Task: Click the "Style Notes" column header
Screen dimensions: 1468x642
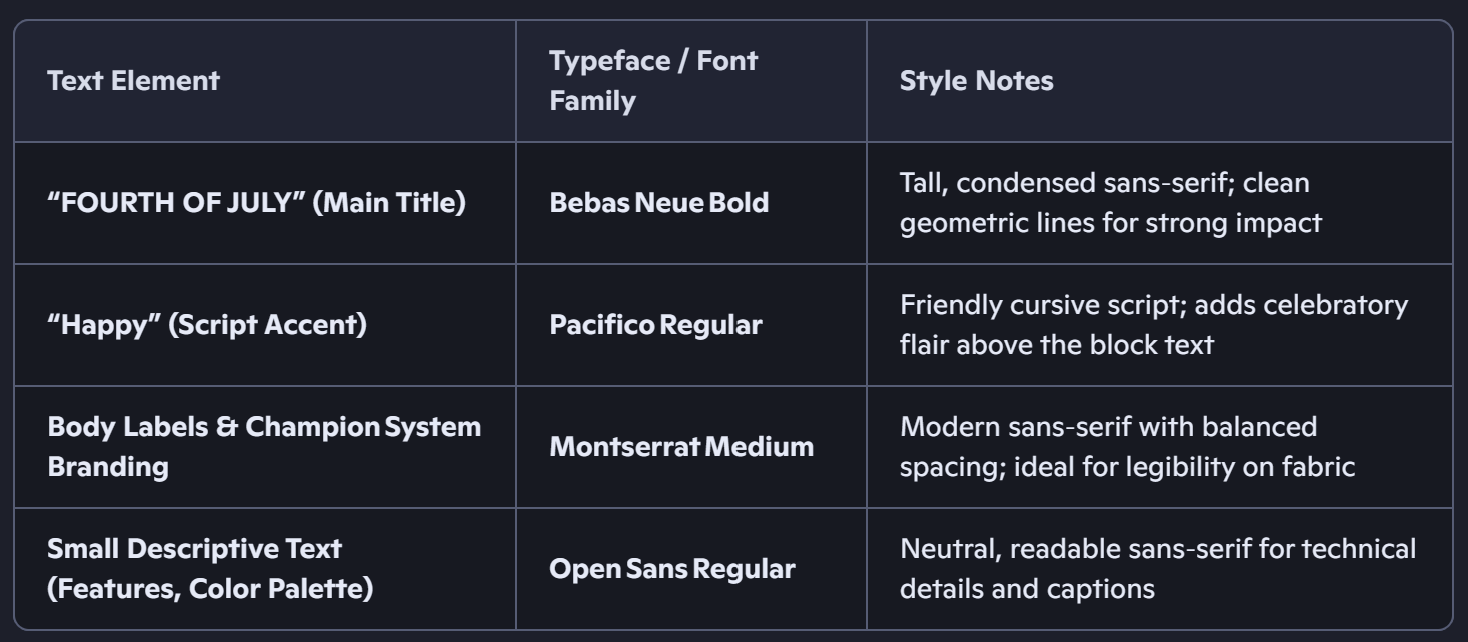Action: point(977,81)
